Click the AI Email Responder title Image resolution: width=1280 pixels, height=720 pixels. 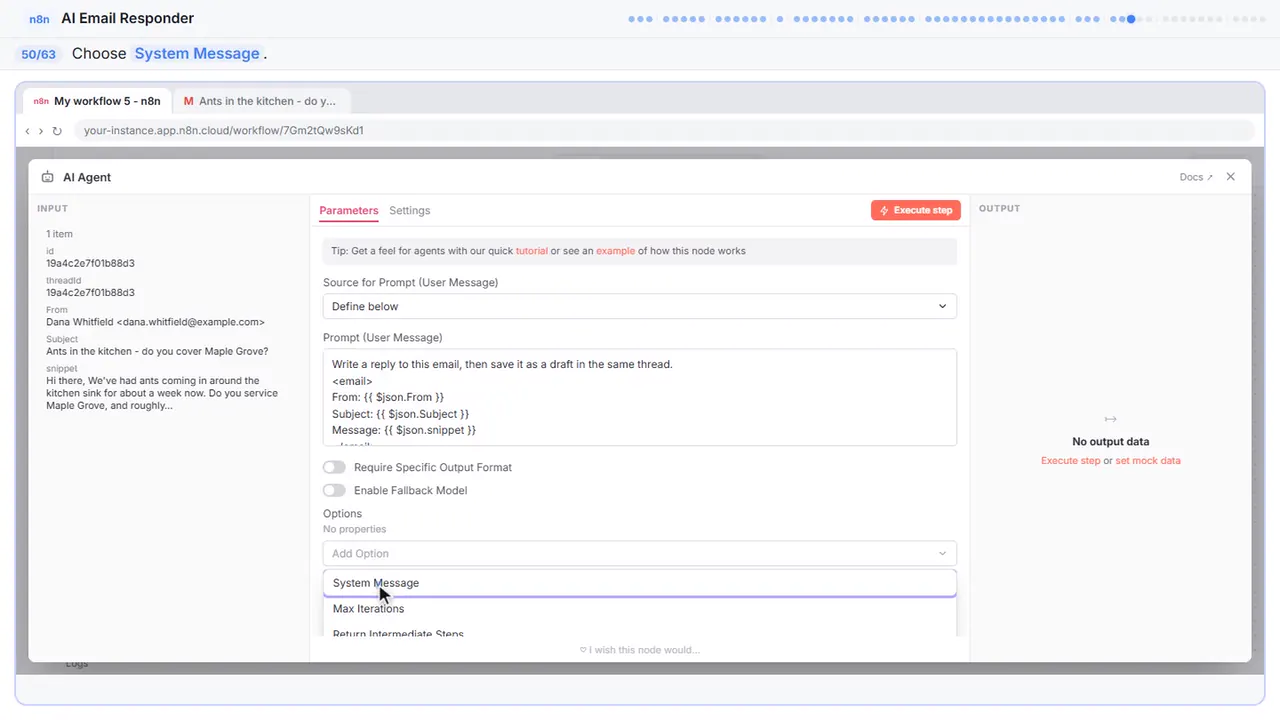pyautogui.click(x=127, y=18)
